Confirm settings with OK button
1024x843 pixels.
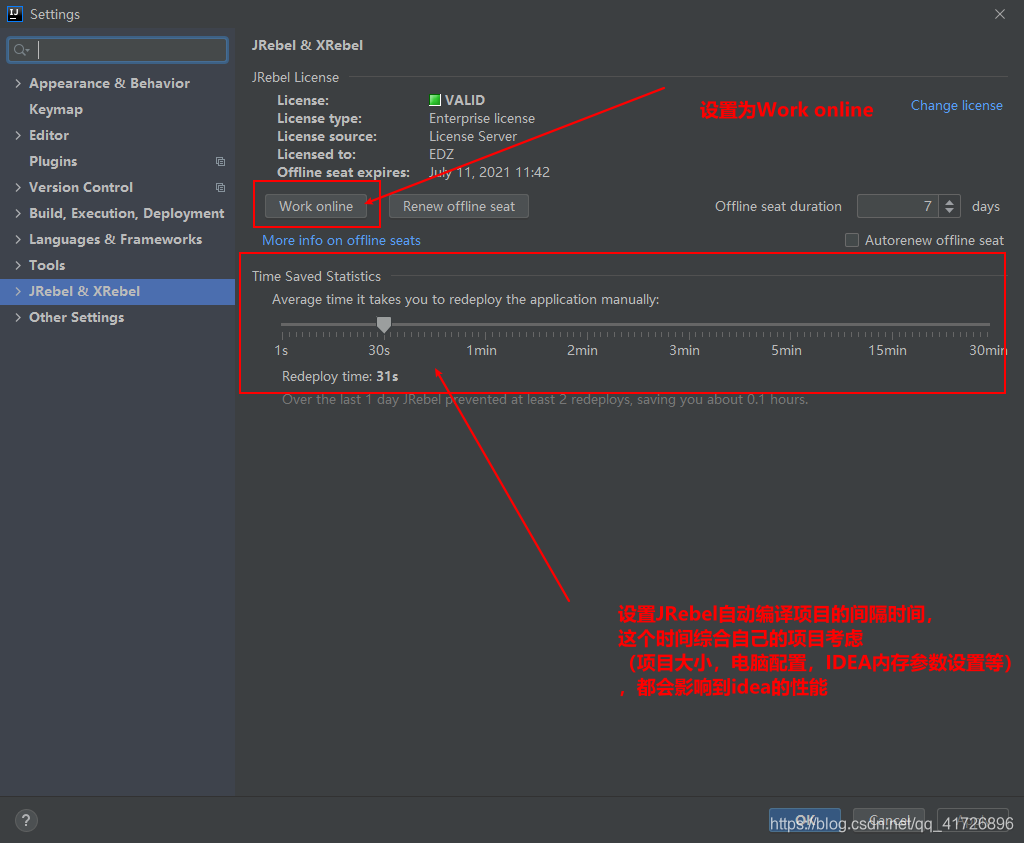click(x=805, y=820)
